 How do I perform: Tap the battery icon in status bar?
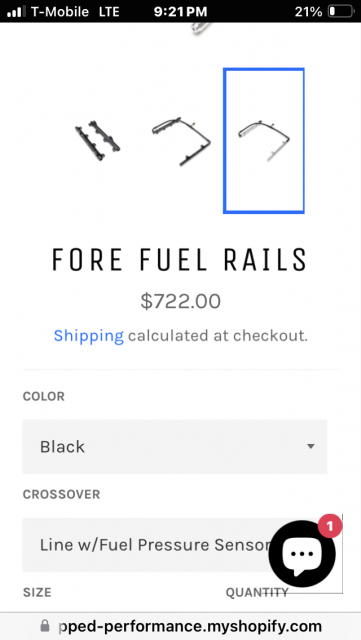coord(341,11)
